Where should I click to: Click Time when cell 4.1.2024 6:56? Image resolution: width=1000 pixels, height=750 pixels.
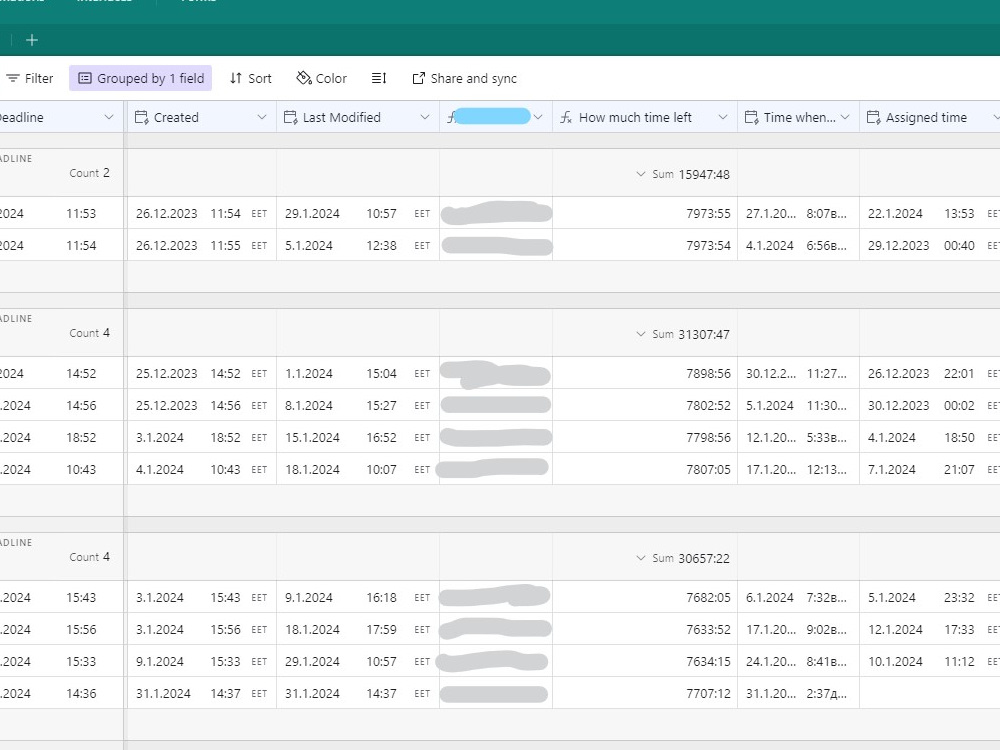coord(798,245)
